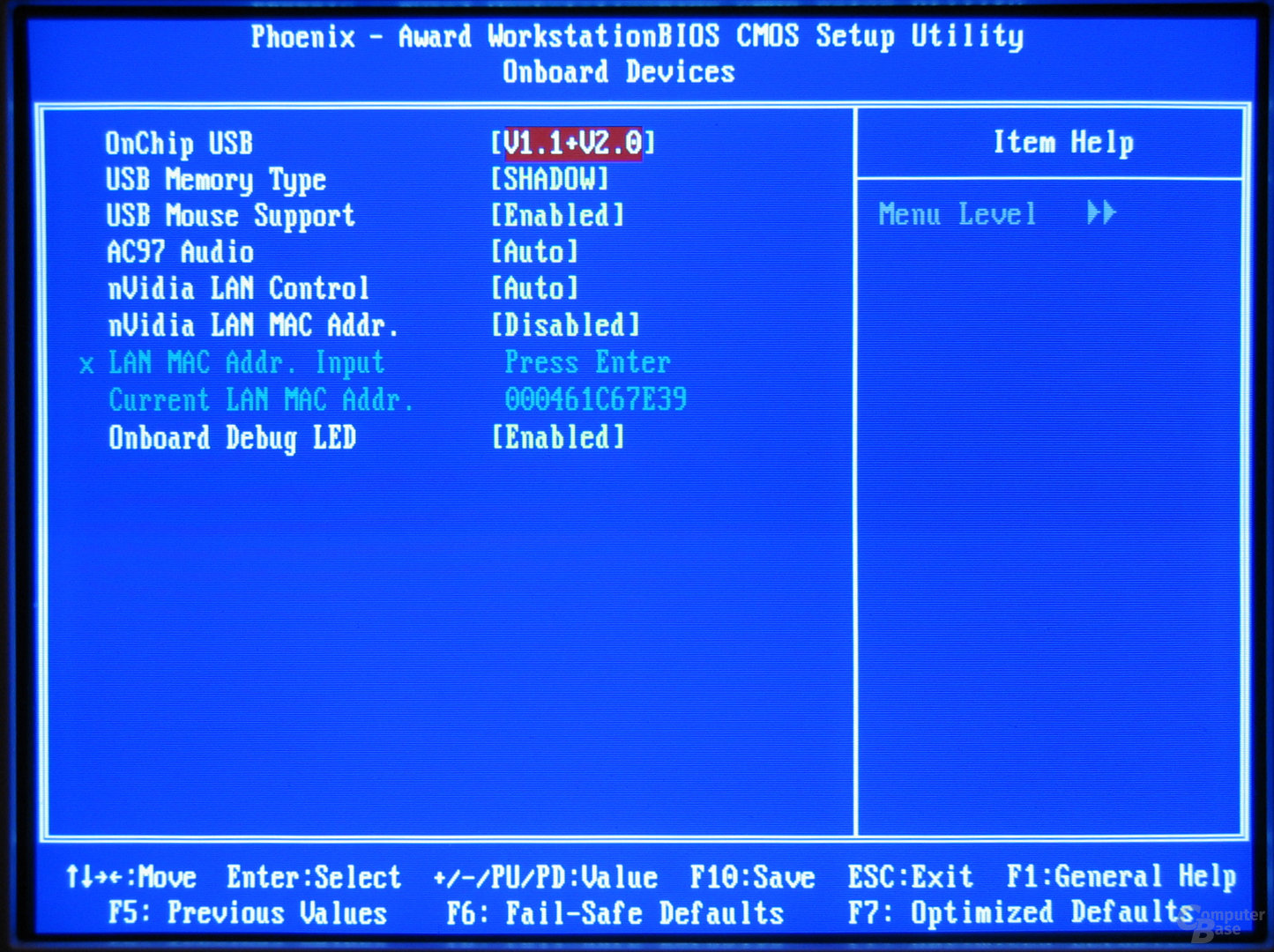The image size is (1274, 952).
Task: Click F6: Fail-Safe Defaults hint
Action: click(615, 913)
